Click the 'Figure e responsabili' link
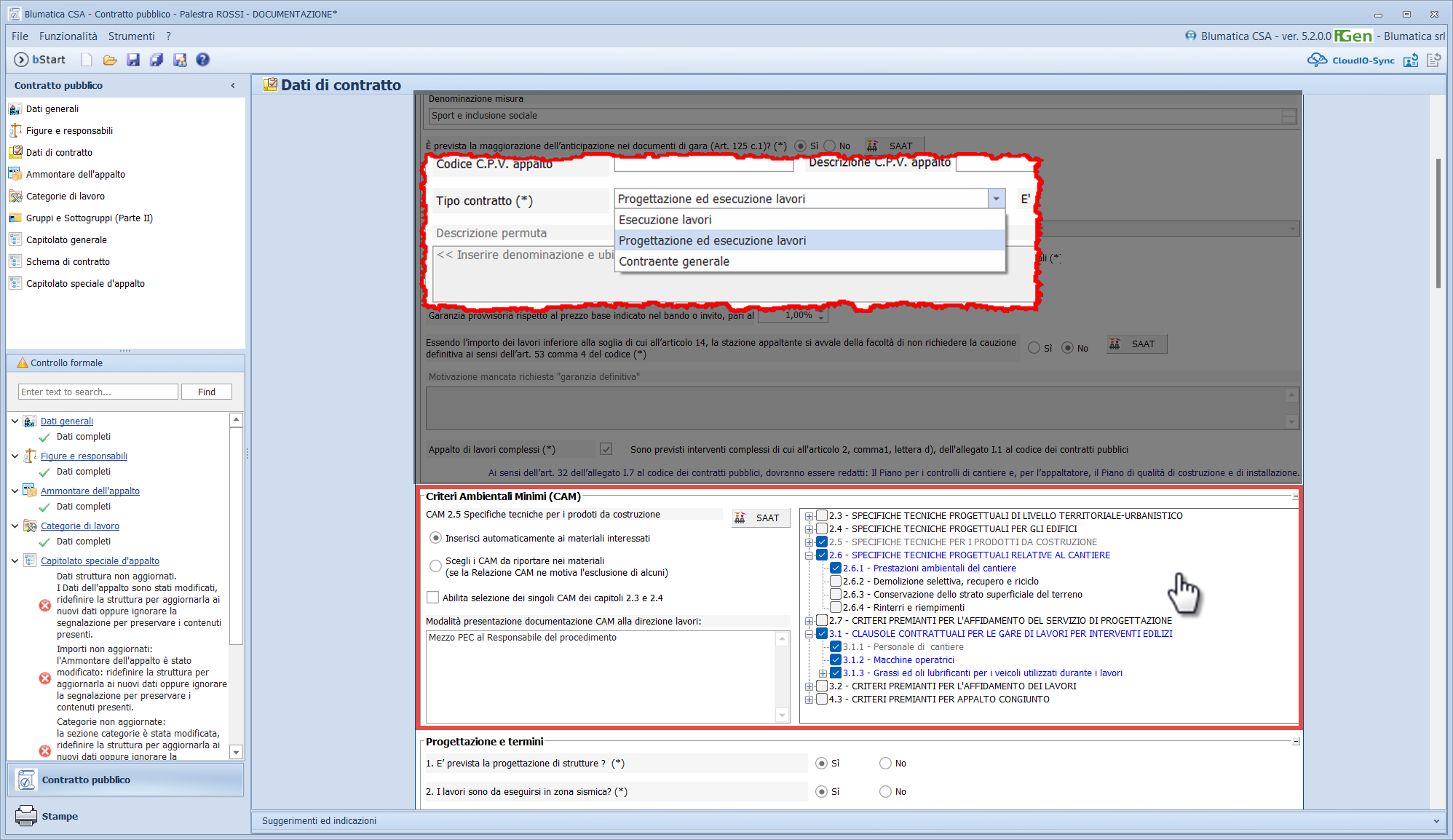The height and width of the screenshot is (840, 1453). (x=84, y=456)
